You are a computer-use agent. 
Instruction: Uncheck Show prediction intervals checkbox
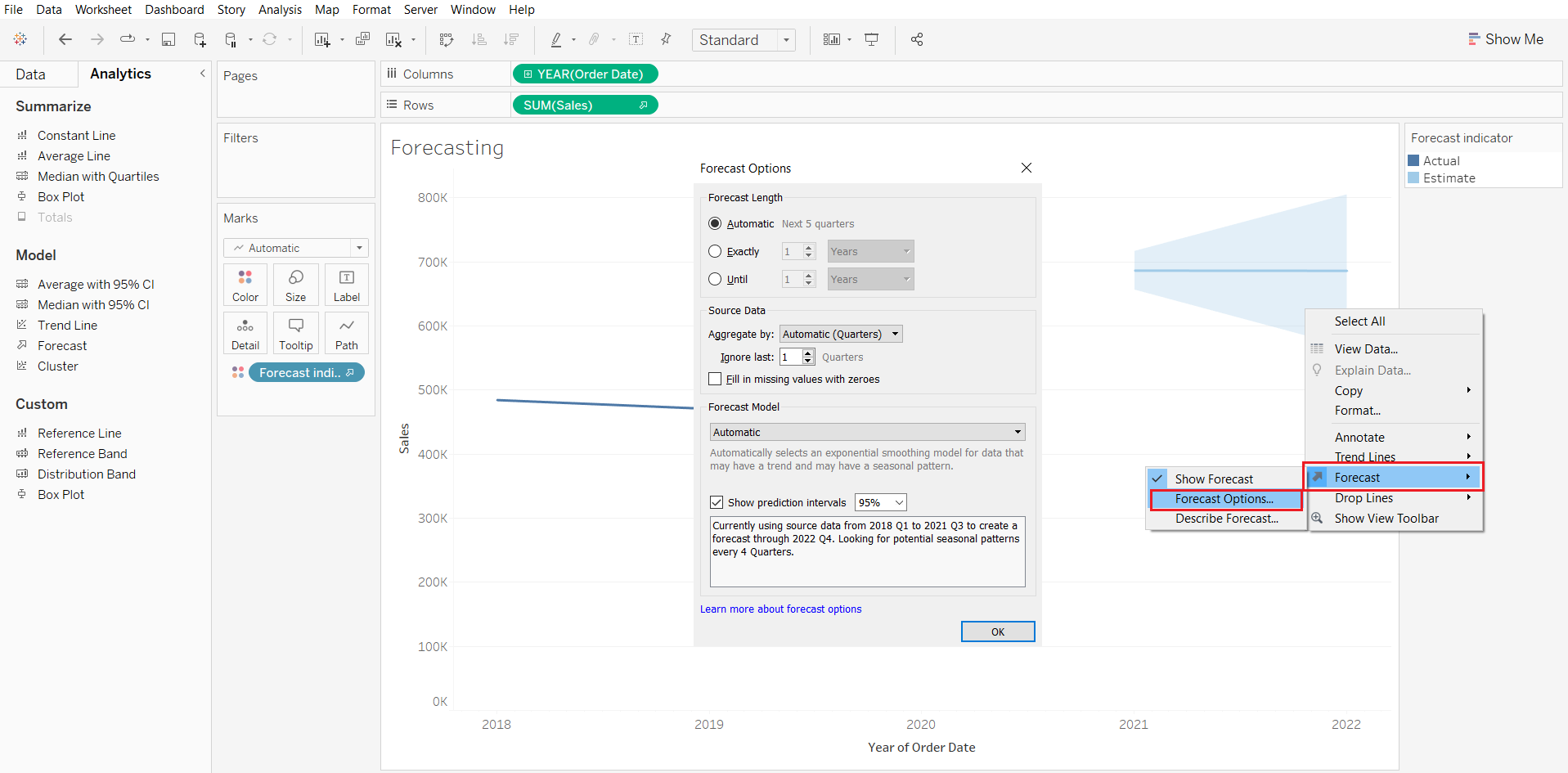click(x=717, y=502)
